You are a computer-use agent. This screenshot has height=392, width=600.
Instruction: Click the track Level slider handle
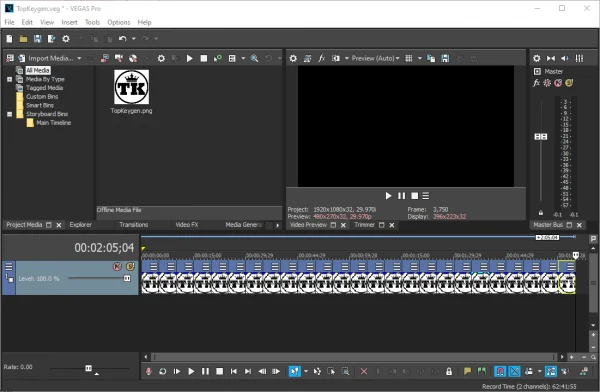[127, 278]
